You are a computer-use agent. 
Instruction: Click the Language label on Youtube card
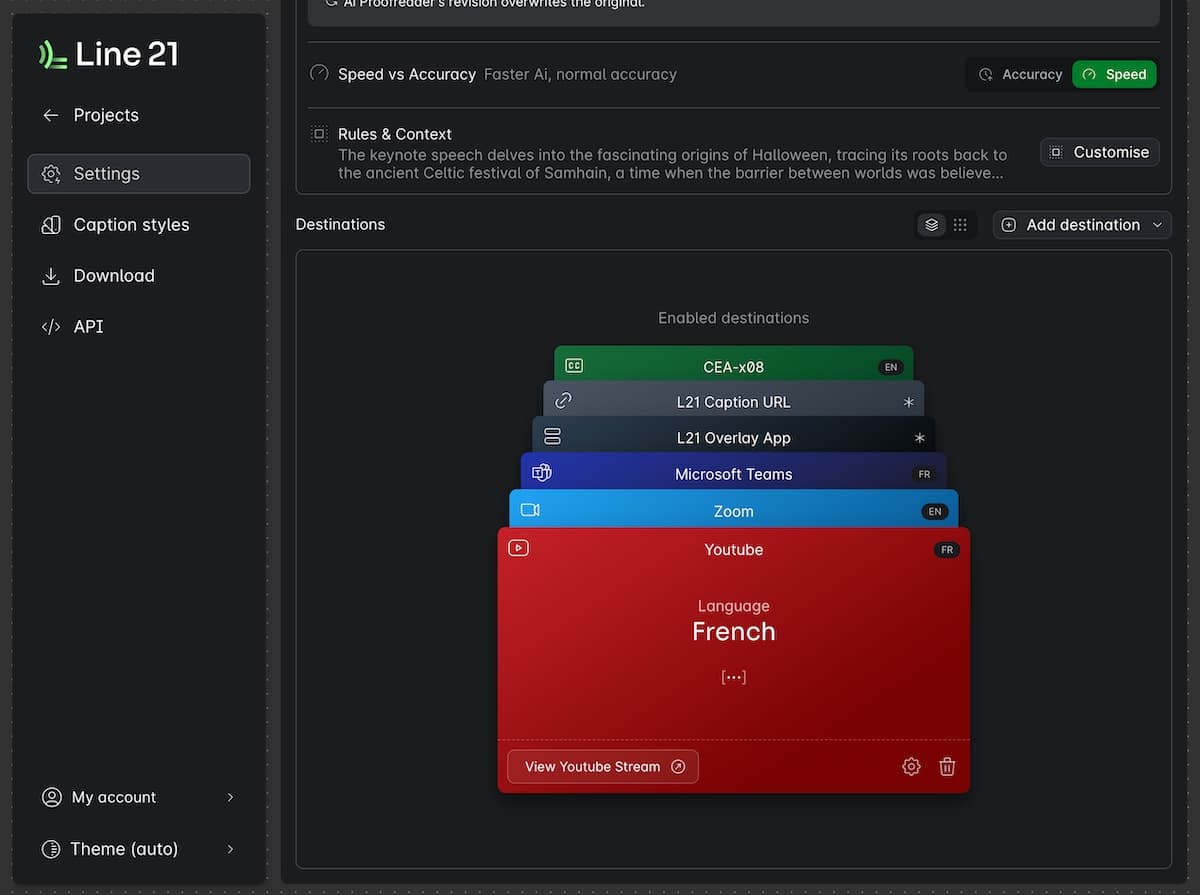pyautogui.click(x=734, y=606)
